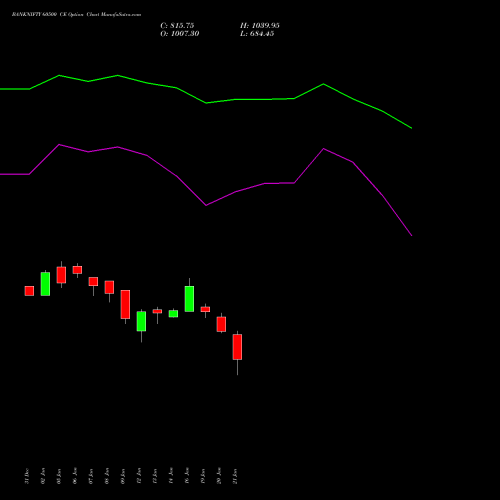Click the 20 Jan date label
This screenshot has height=500, width=500.
click(x=219, y=476)
